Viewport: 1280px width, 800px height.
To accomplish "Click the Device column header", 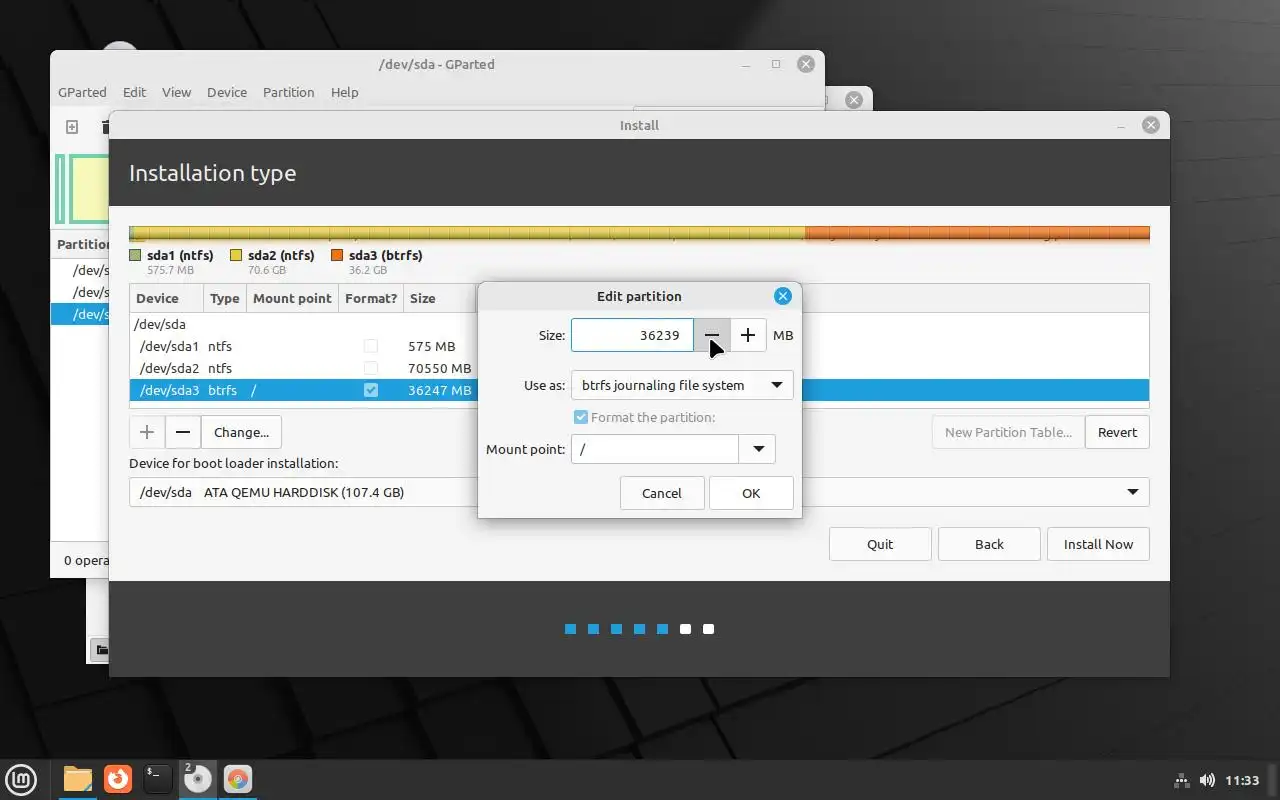I will [167, 298].
